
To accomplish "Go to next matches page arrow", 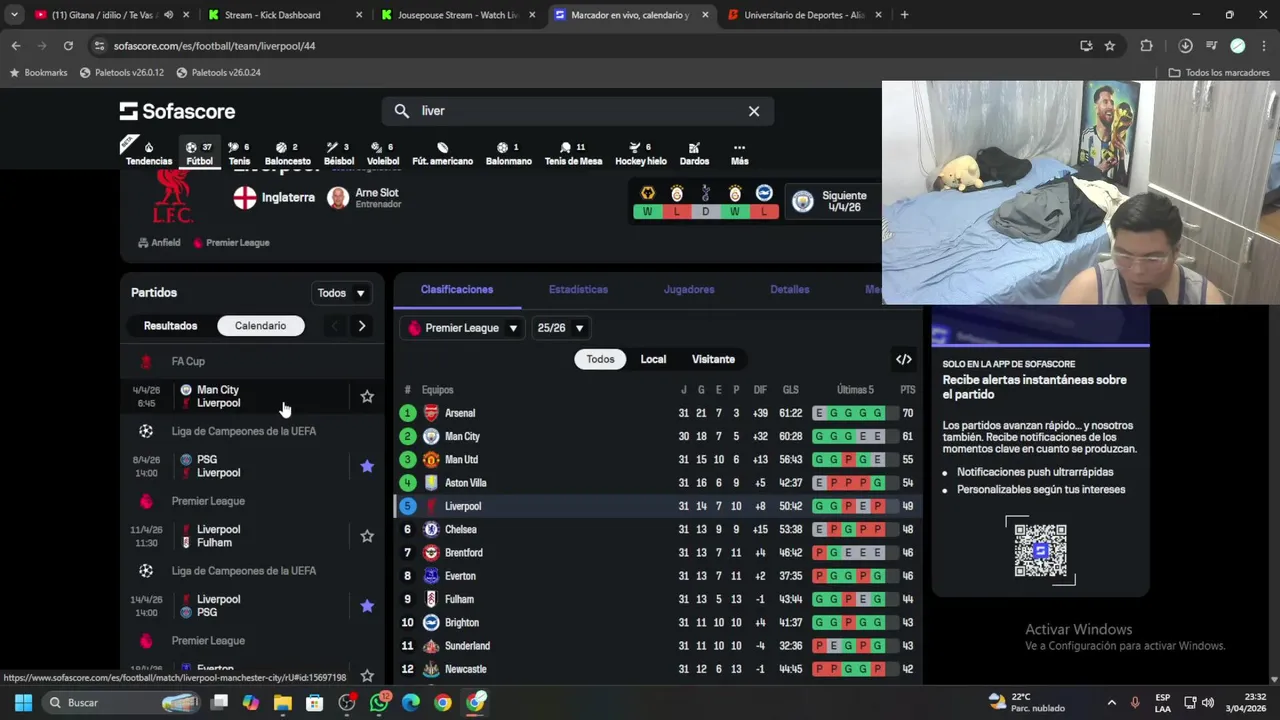I will click(x=361, y=326).
